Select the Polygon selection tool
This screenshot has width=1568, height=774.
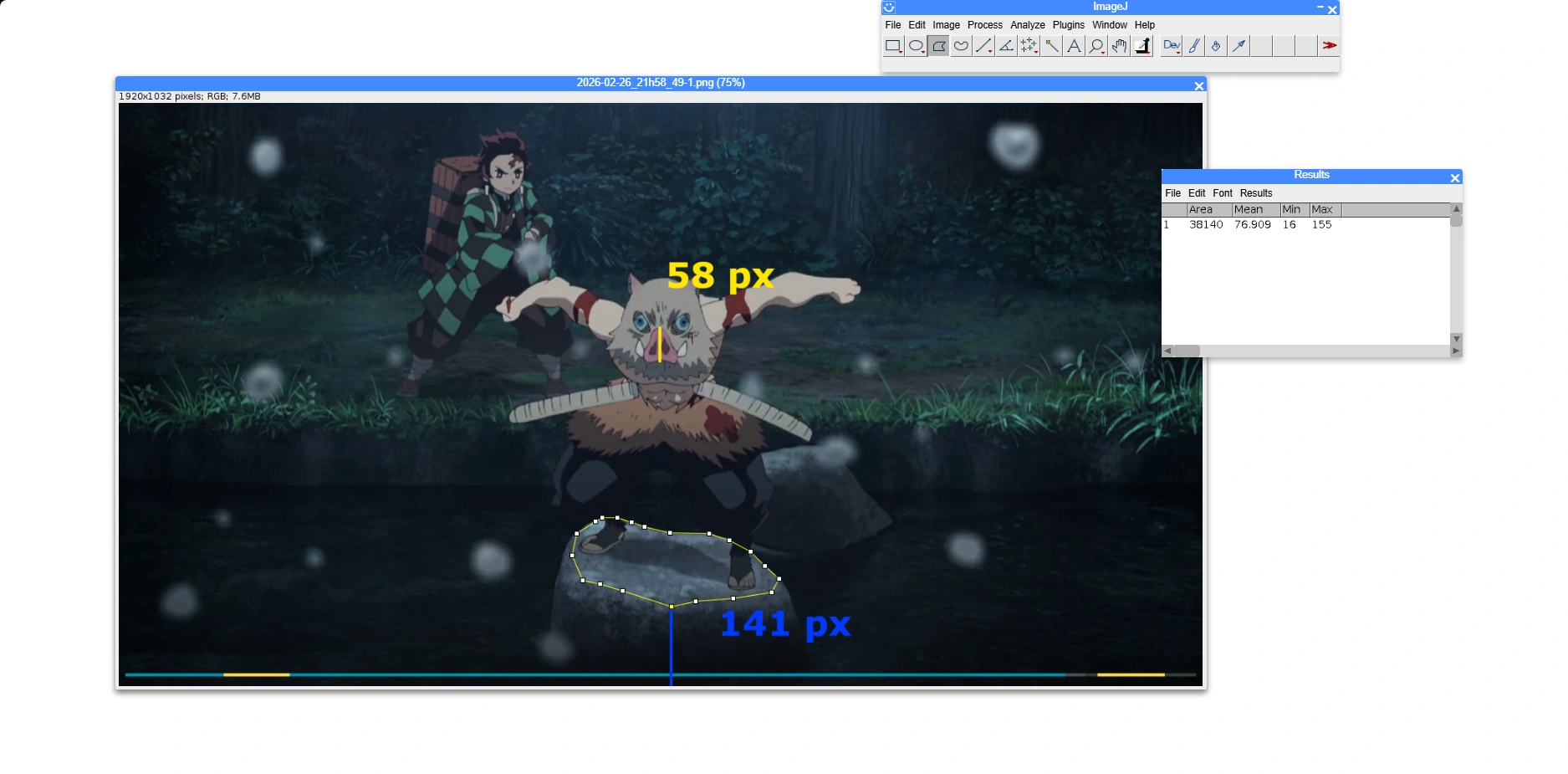click(938, 46)
